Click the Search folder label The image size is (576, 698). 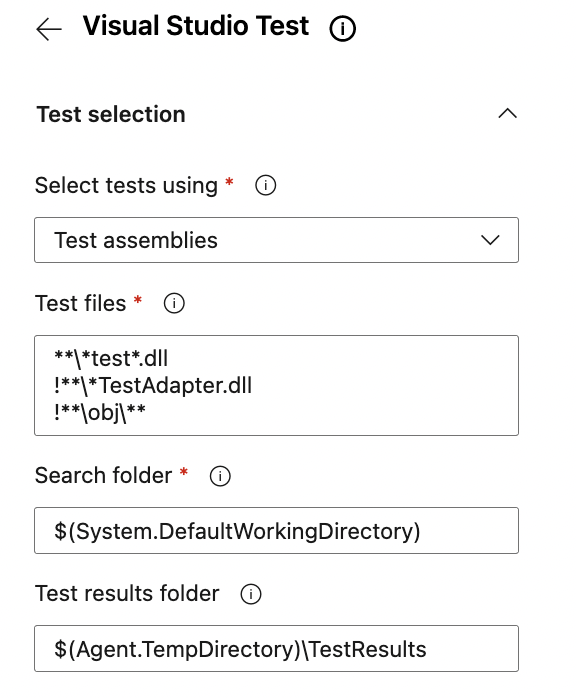point(103,475)
